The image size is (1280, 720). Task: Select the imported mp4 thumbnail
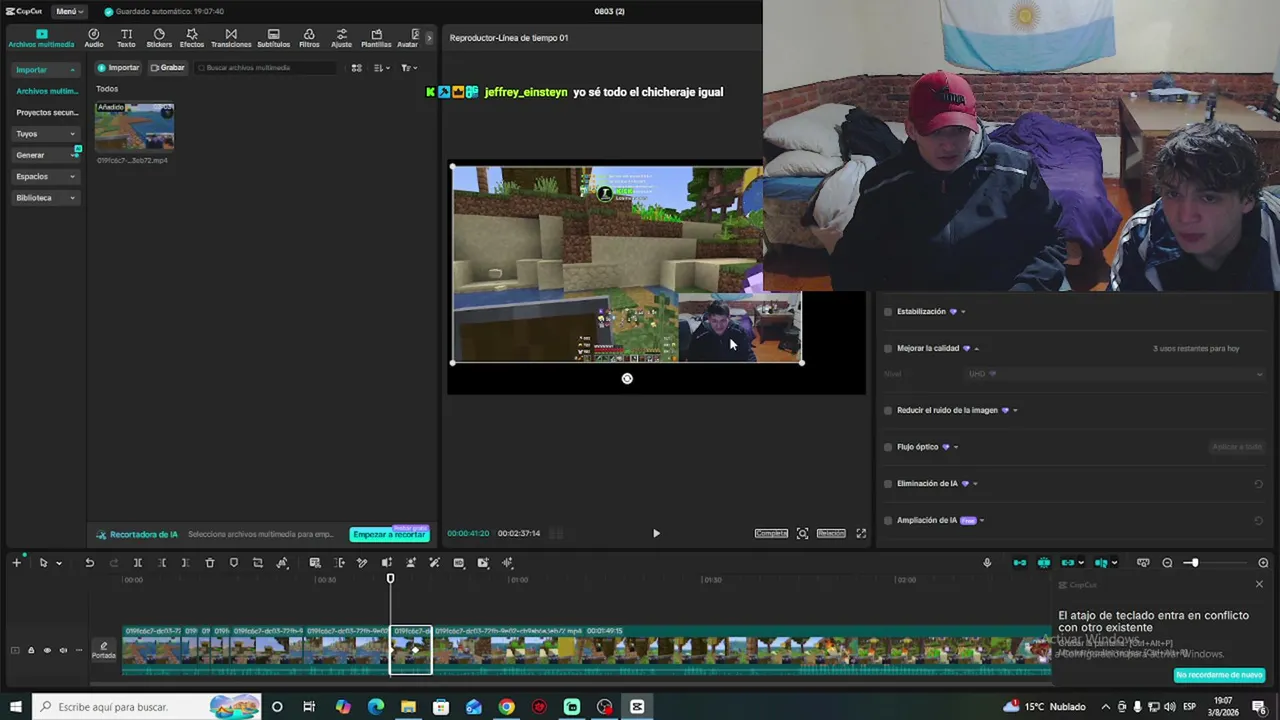point(134,127)
